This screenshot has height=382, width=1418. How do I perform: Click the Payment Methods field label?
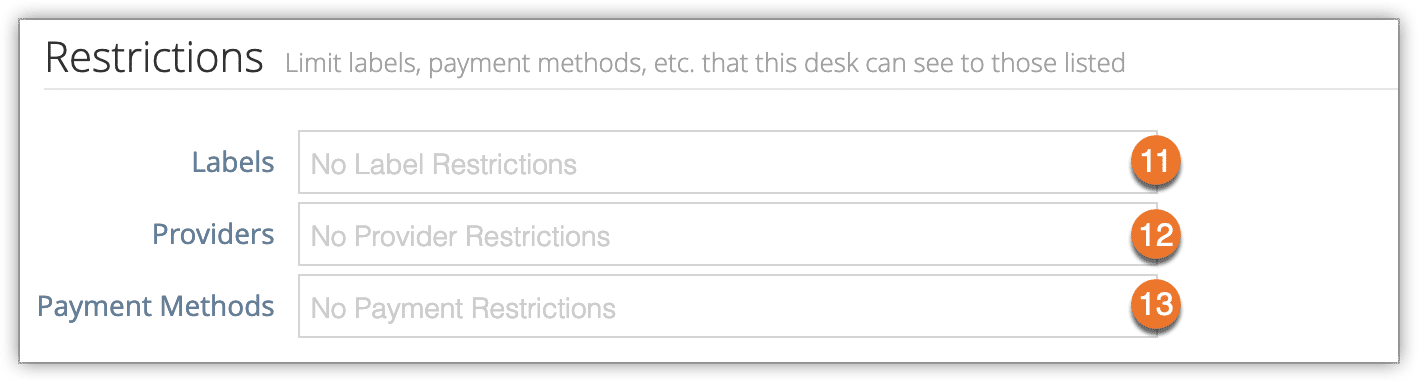(x=156, y=305)
